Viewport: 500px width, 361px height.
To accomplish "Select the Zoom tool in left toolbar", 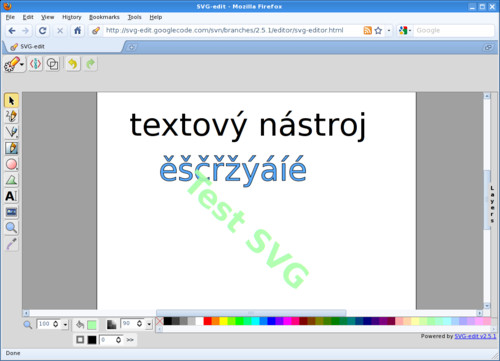I will 11,228.
